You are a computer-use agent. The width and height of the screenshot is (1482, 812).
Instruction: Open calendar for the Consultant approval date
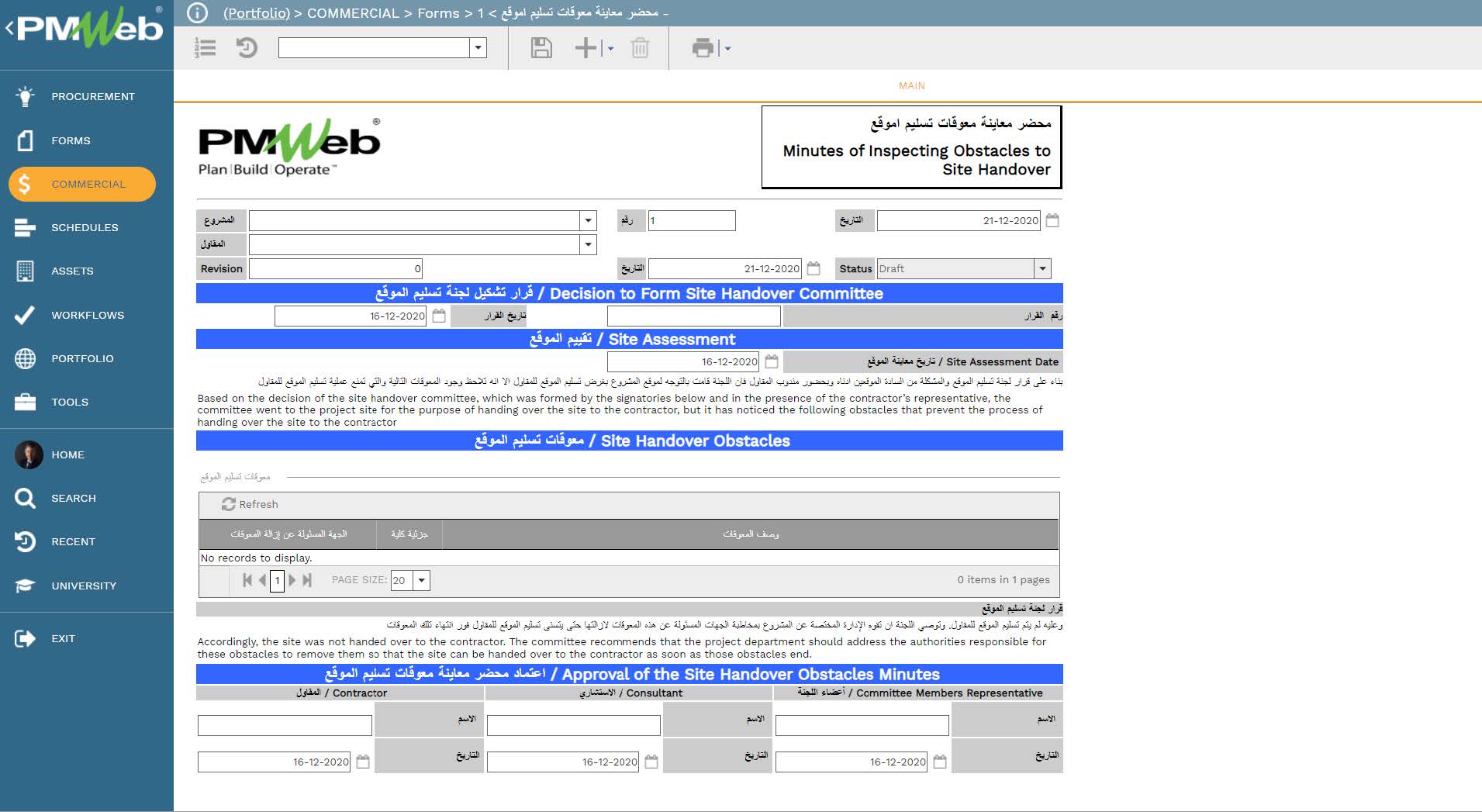[x=651, y=762]
